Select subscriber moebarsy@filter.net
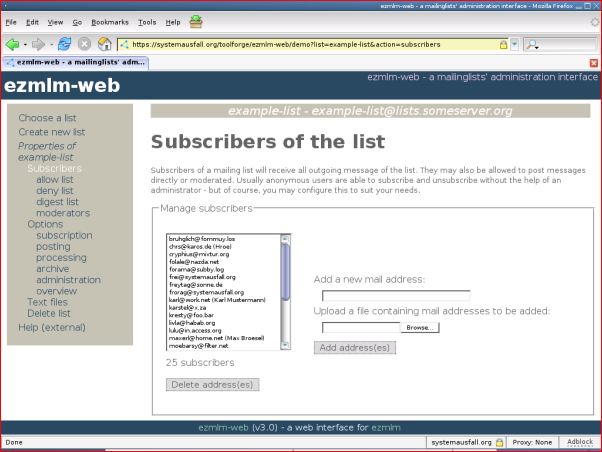602x452 pixels. tap(224, 346)
